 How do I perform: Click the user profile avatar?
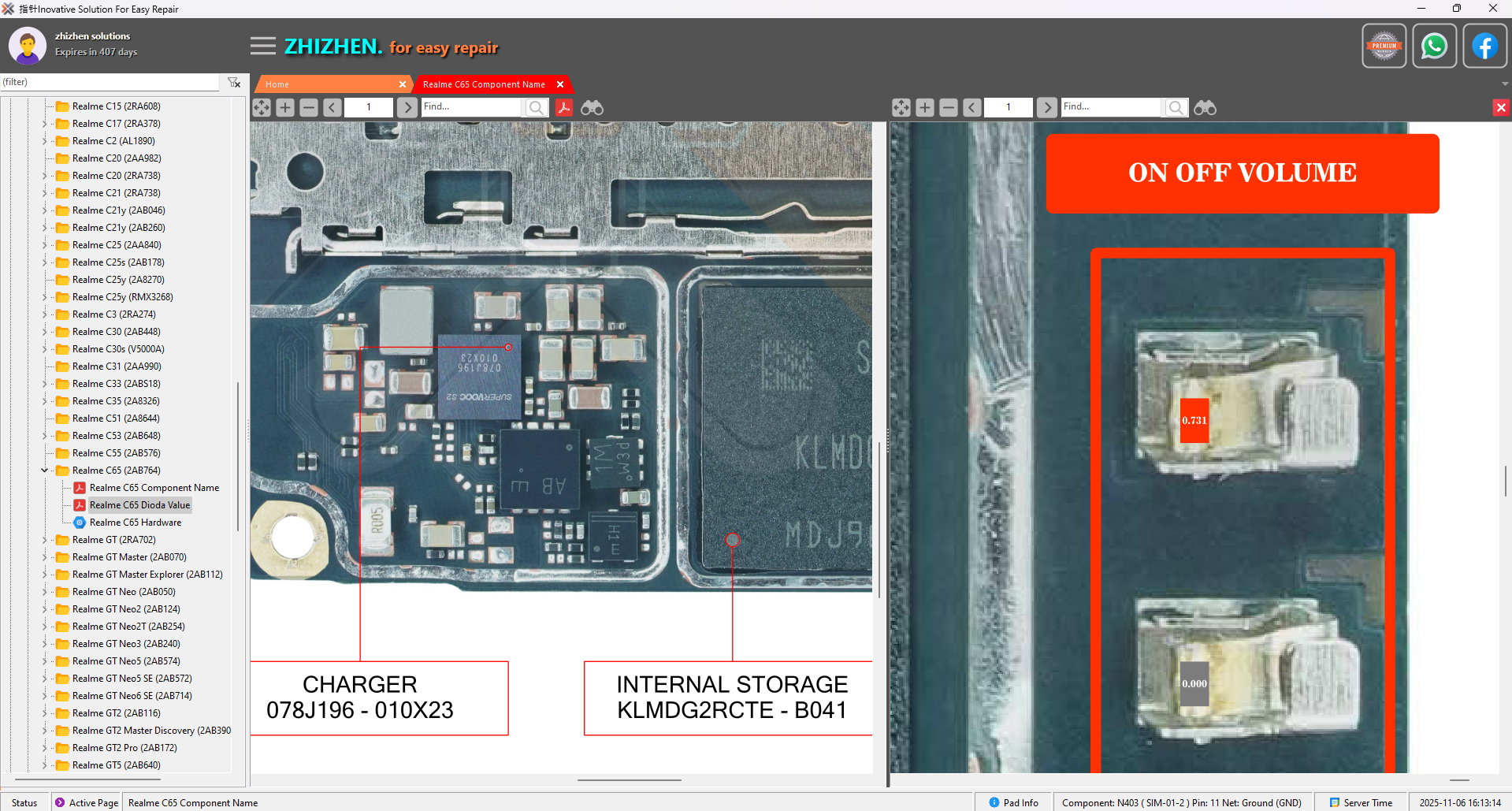coord(28,46)
